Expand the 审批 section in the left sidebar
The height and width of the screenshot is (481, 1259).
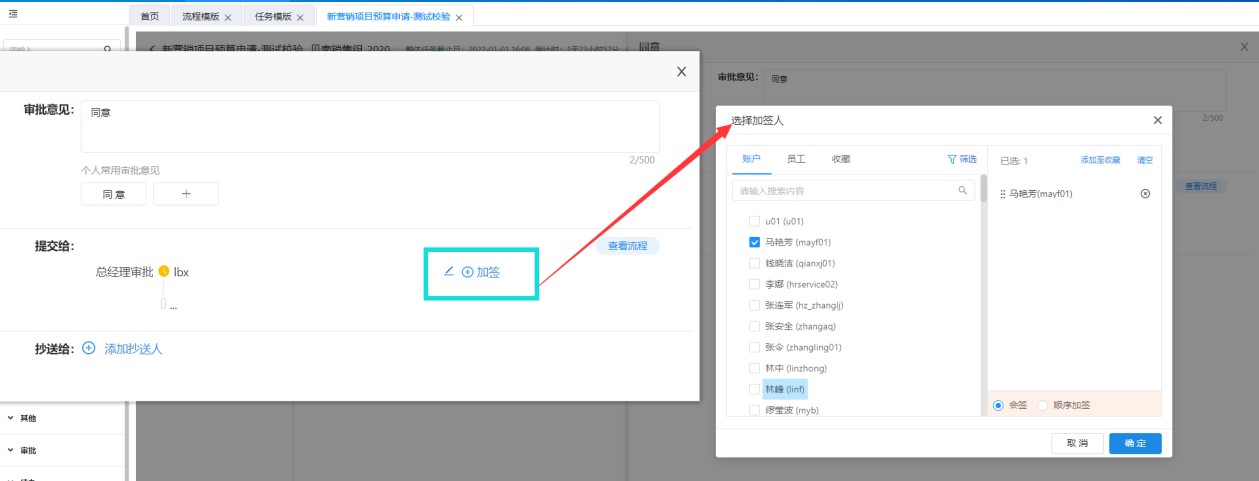point(11,450)
